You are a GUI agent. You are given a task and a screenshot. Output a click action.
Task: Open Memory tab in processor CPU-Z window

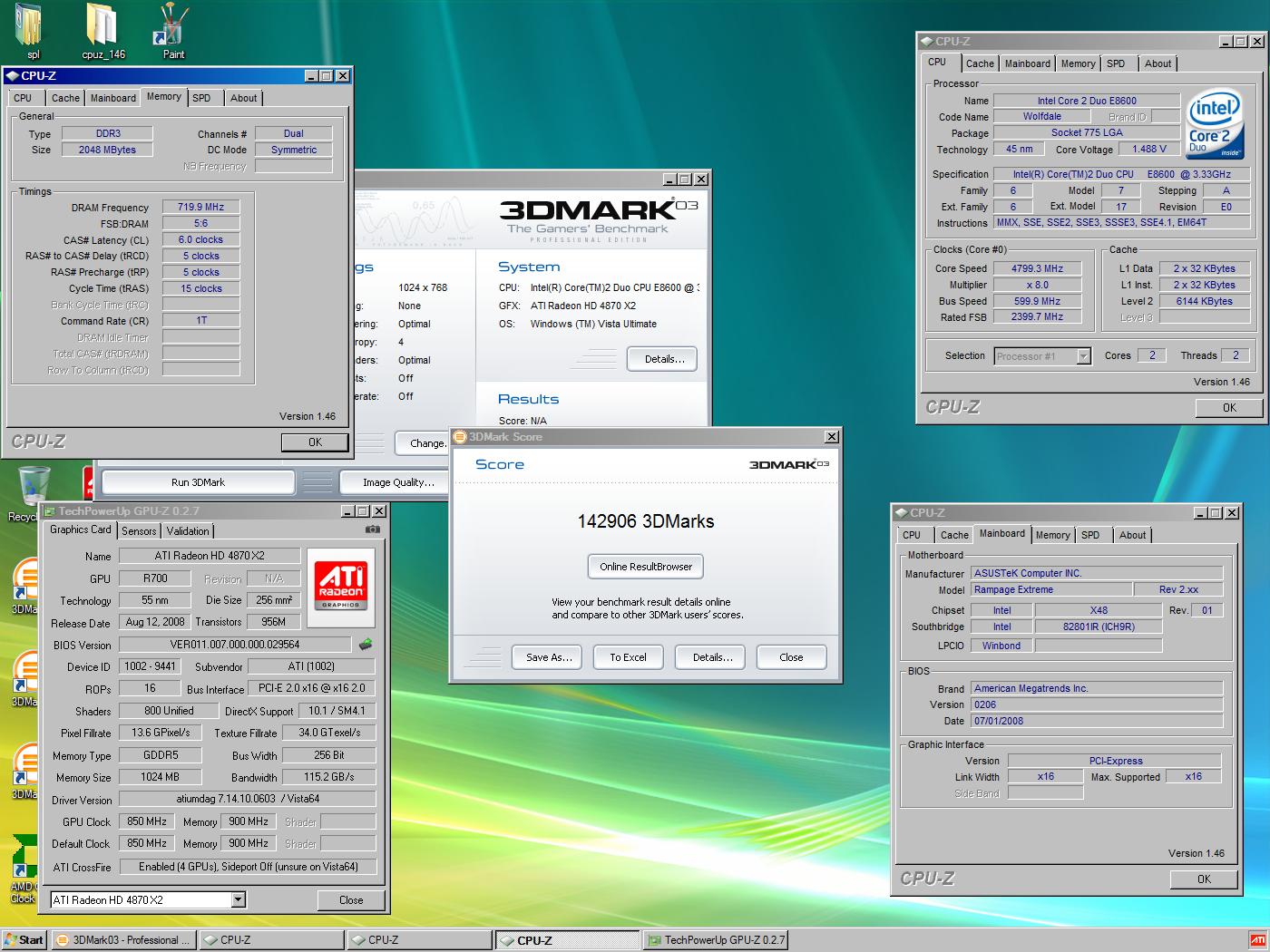click(1078, 63)
